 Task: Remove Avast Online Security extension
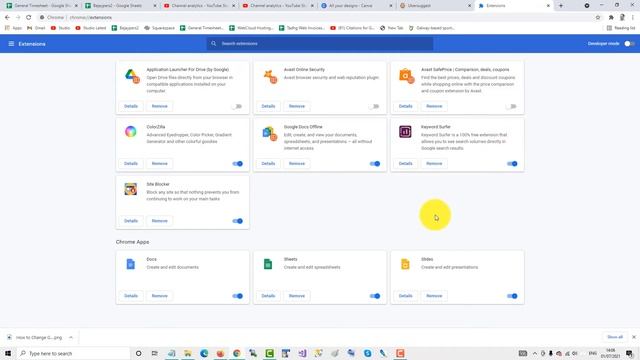tap(297, 106)
